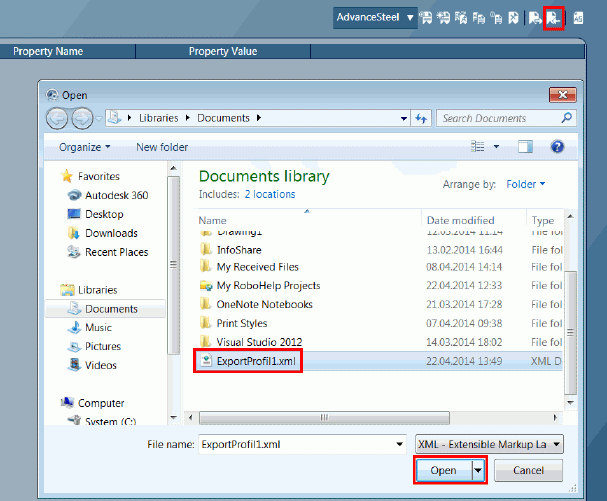Open the address bar previous locations dropdown
Image resolution: width=607 pixels, height=501 pixels.
[403, 118]
